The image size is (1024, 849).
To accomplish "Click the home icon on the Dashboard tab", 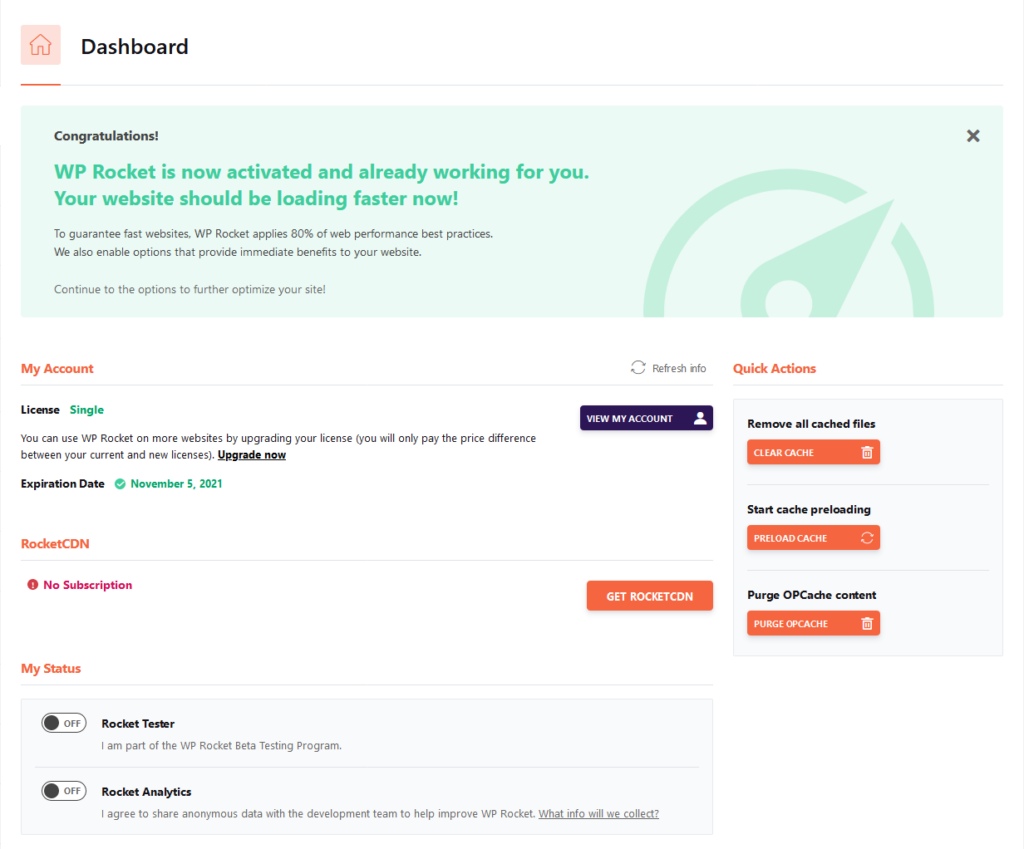I will pyautogui.click(x=40, y=44).
